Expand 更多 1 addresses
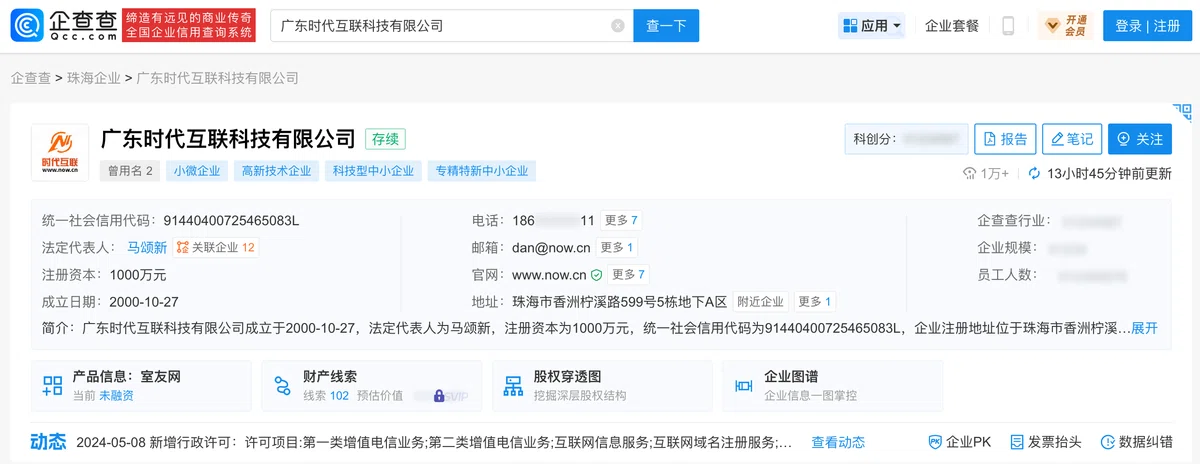This screenshot has height=464, width=1200. click(x=815, y=301)
